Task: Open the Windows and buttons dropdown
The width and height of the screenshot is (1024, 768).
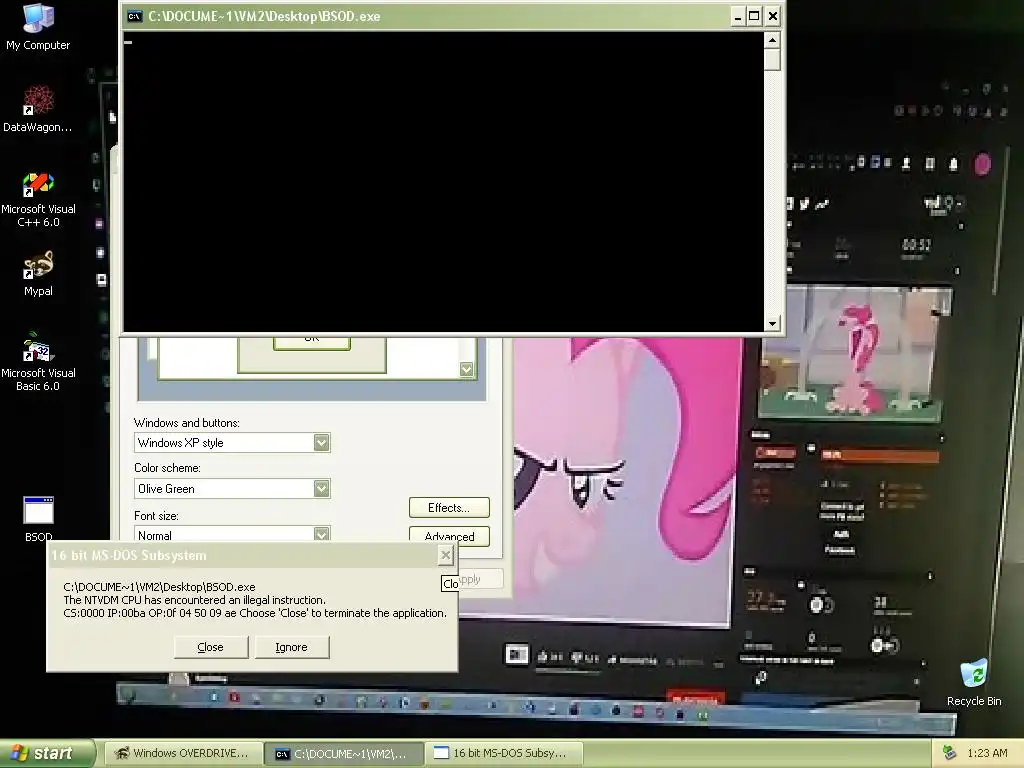Action: tap(321, 443)
